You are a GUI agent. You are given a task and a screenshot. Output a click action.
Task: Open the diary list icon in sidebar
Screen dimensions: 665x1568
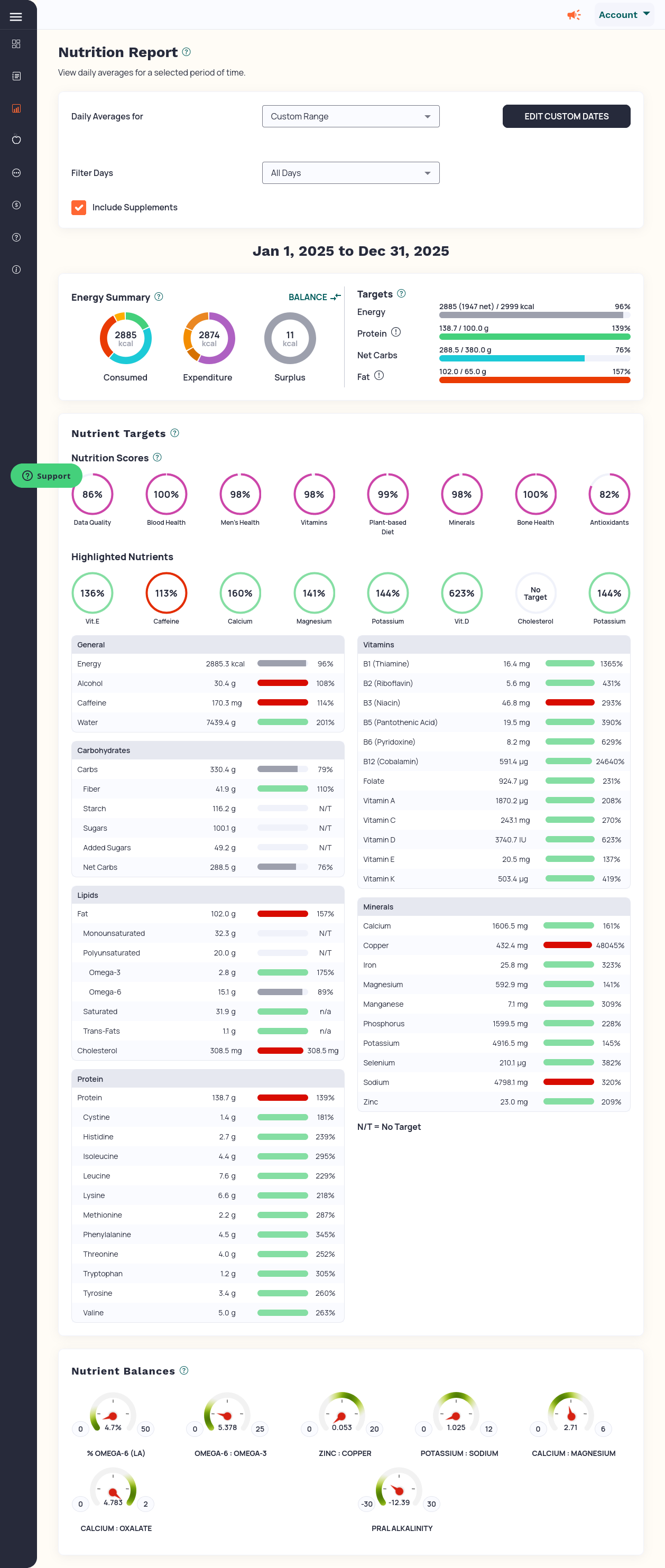16,76
